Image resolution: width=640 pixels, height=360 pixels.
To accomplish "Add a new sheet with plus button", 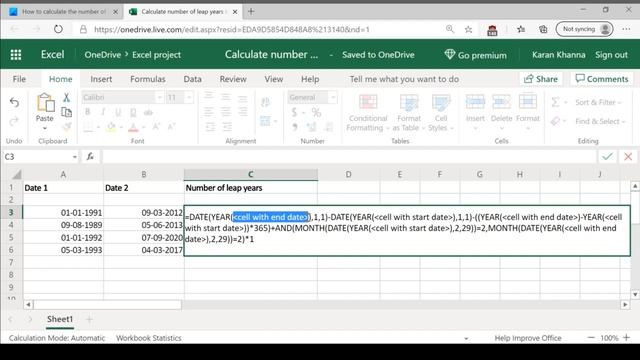I will click(89, 319).
